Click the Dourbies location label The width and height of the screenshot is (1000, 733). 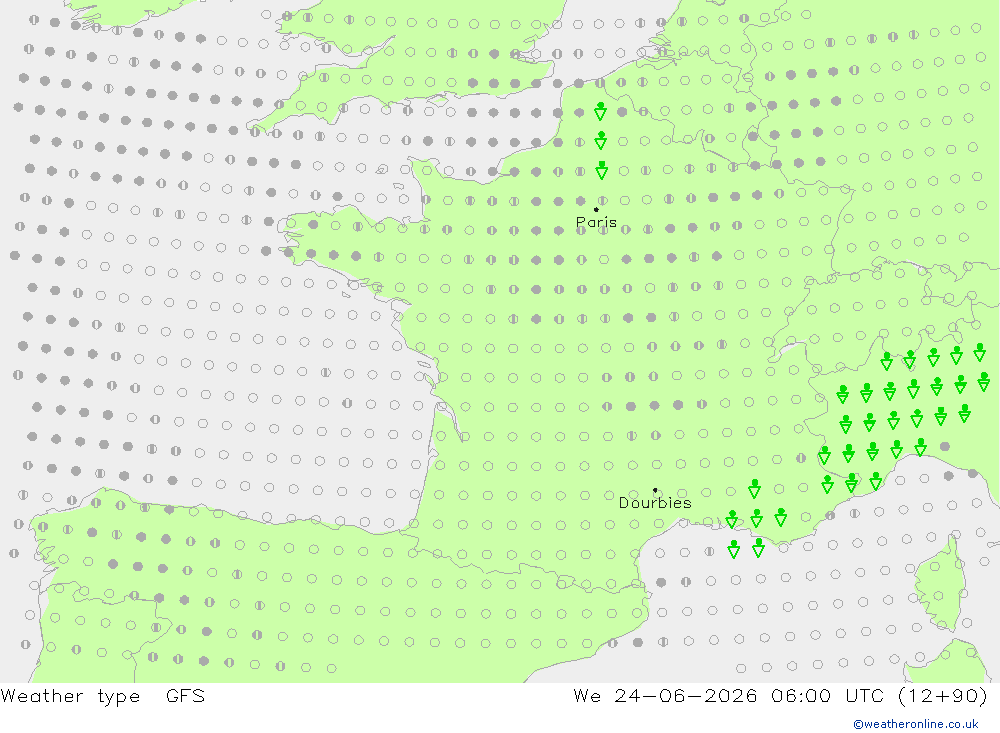pyautogui.click(x=655, y=503)
